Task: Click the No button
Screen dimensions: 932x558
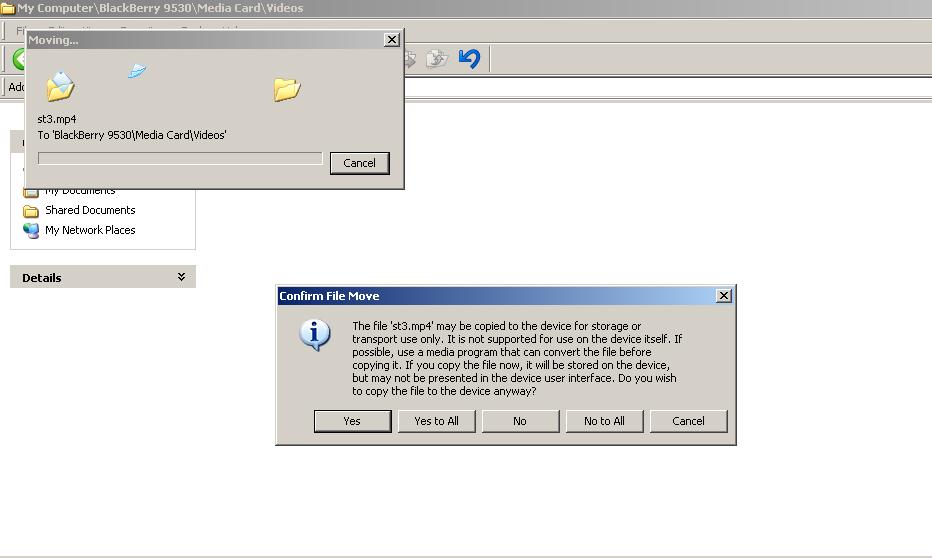Action: pyautogui.click(x=520, y=421)
